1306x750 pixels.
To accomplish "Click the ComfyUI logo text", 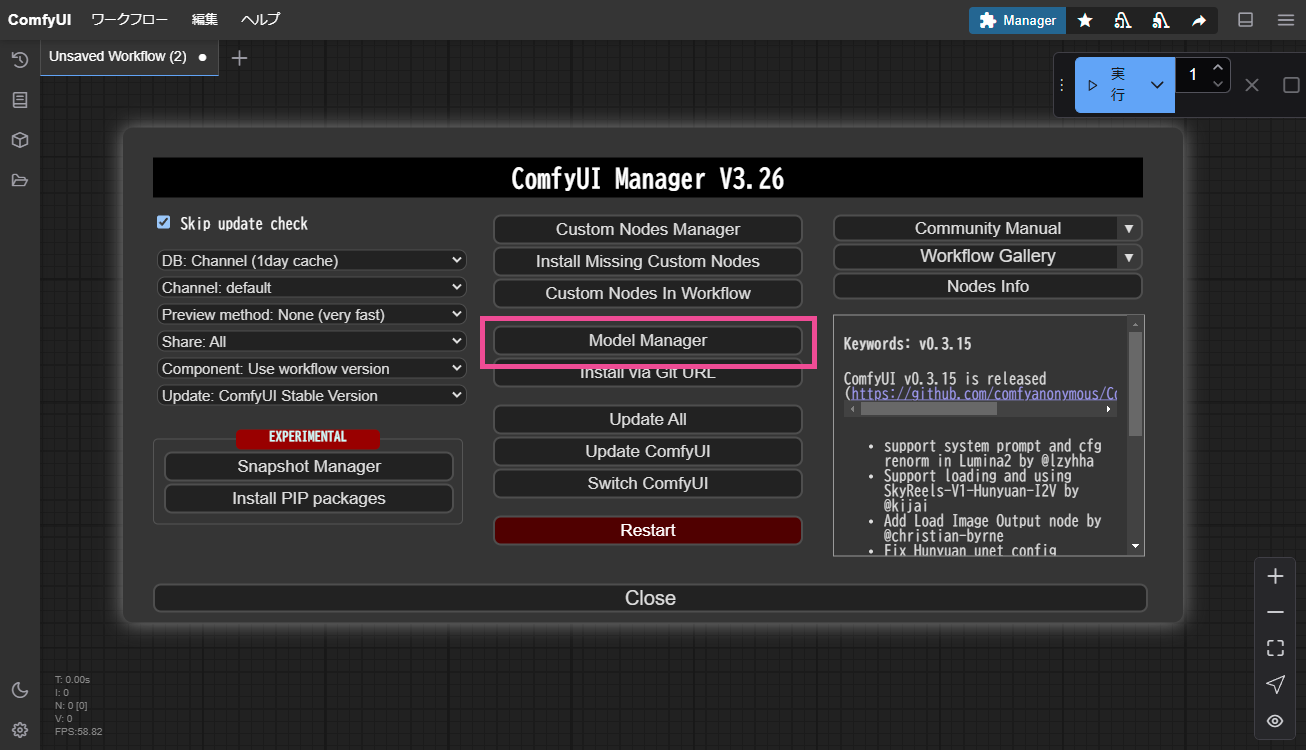I will tap(40, 20).
